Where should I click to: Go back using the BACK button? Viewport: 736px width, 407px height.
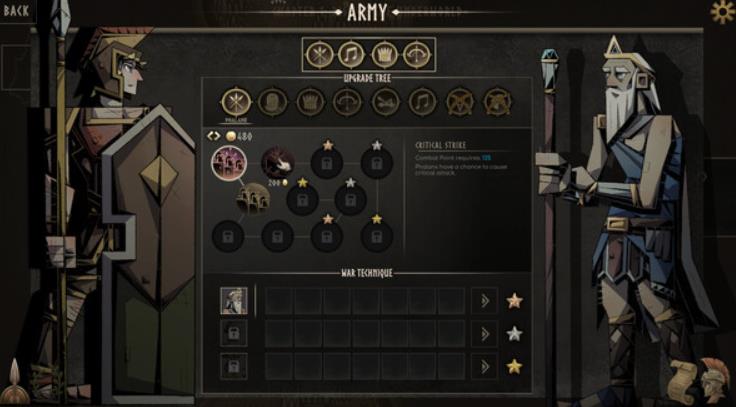16,11
